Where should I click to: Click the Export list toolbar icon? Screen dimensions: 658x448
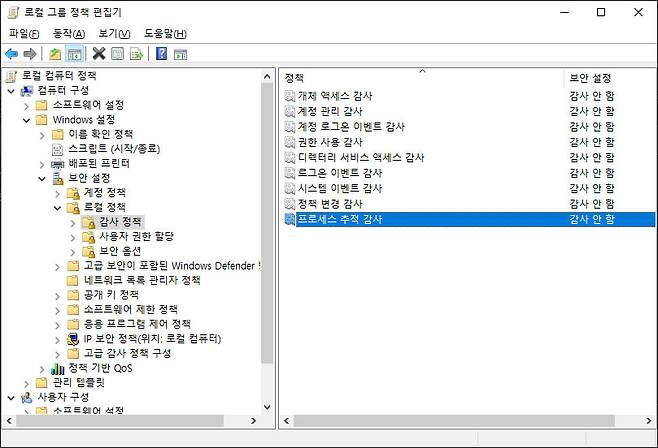click(136, 54)
